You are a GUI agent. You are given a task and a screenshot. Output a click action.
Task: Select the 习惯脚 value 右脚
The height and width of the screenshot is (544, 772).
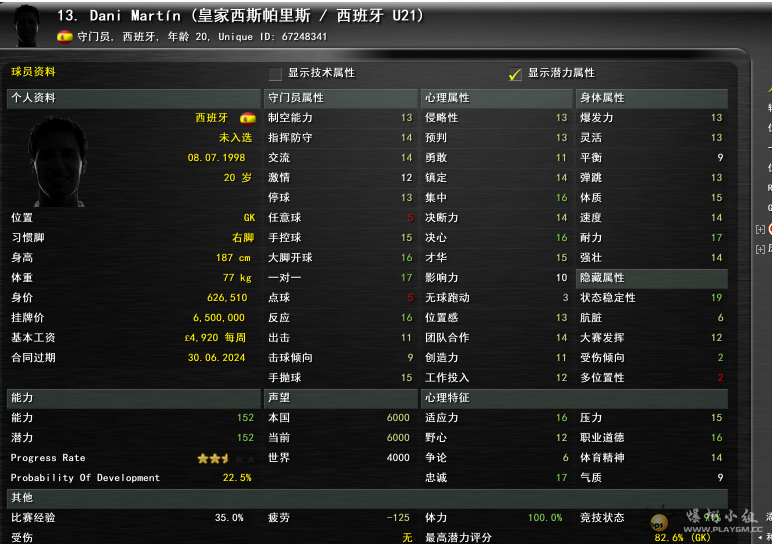pos(243,238)
